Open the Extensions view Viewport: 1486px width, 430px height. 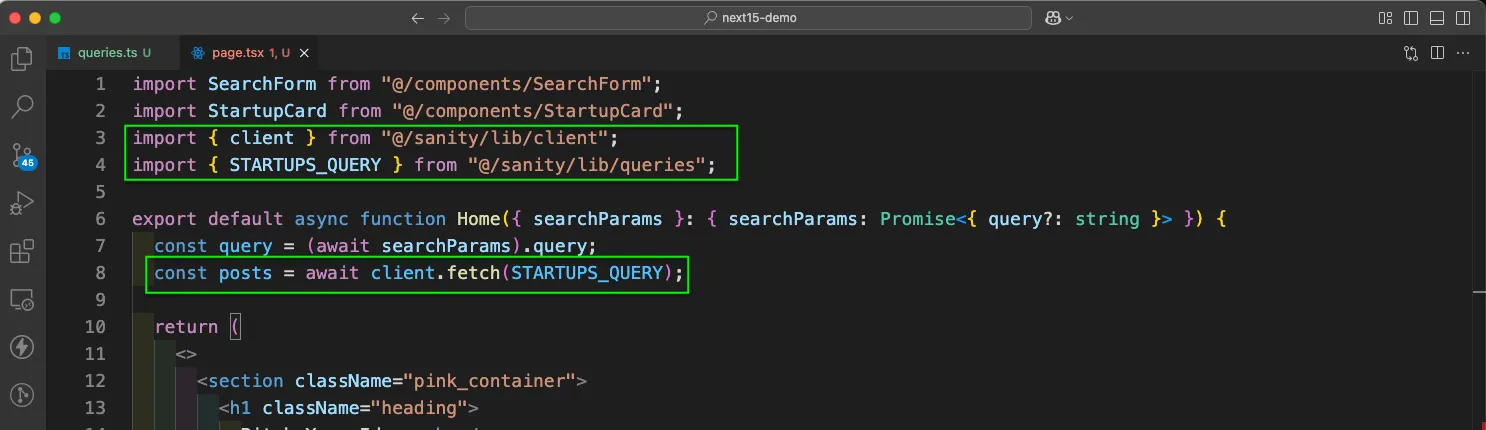(x=21, y=251)
